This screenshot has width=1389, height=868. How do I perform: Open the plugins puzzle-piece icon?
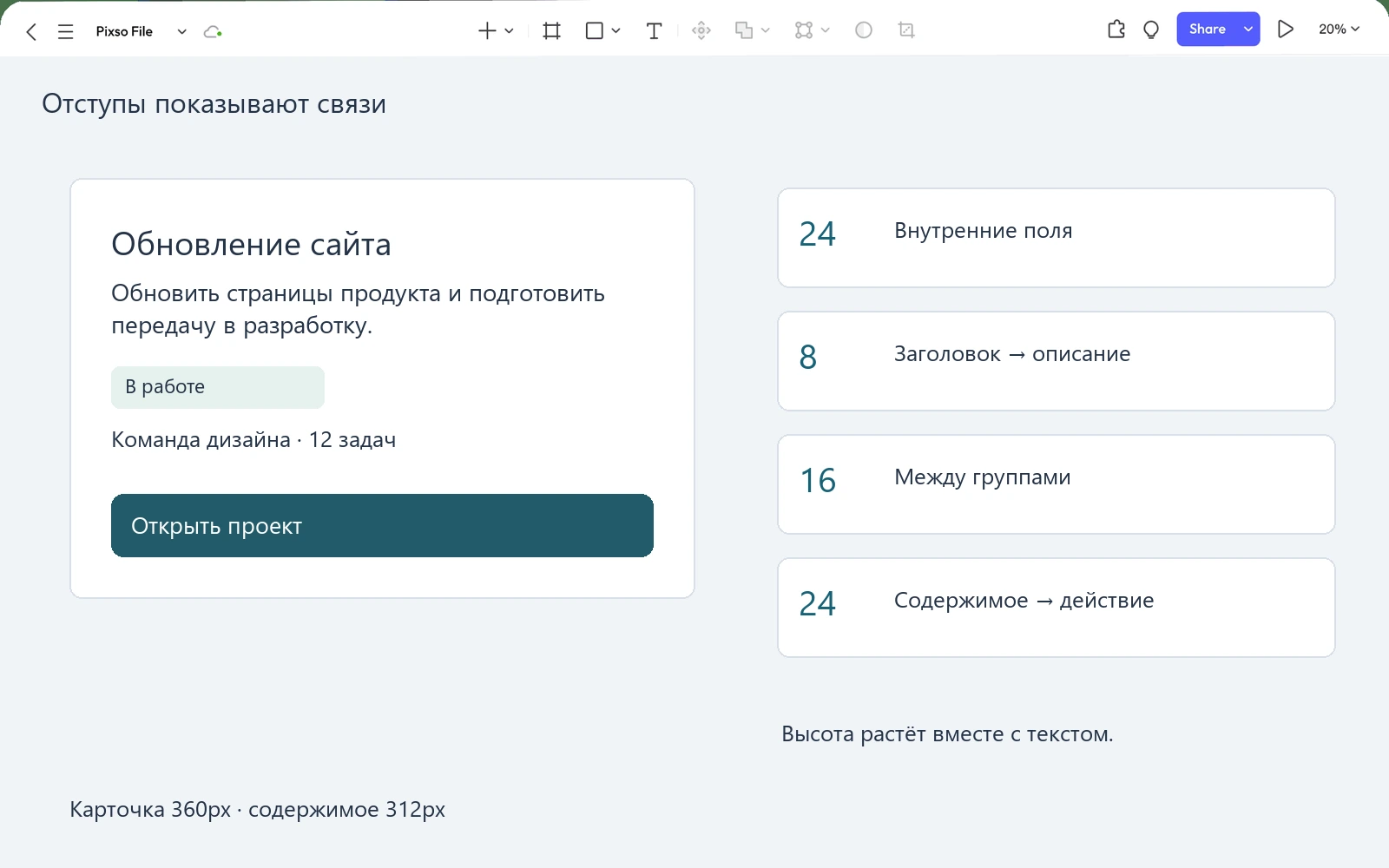tap(1116, 30)
